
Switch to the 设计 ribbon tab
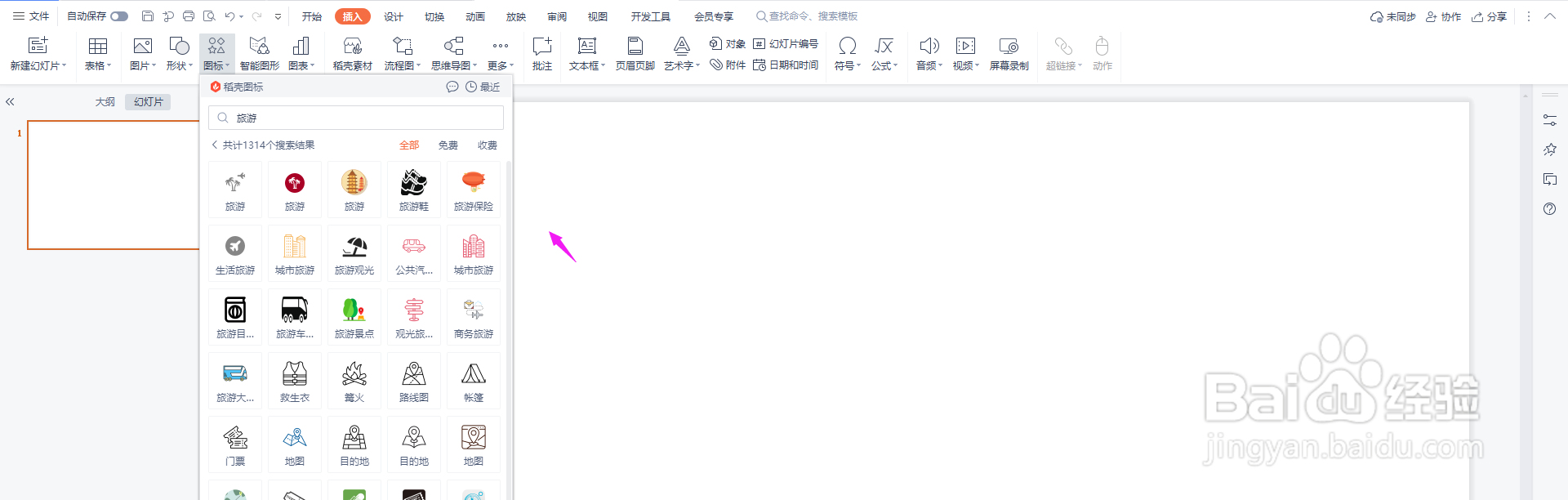[394, 16]
